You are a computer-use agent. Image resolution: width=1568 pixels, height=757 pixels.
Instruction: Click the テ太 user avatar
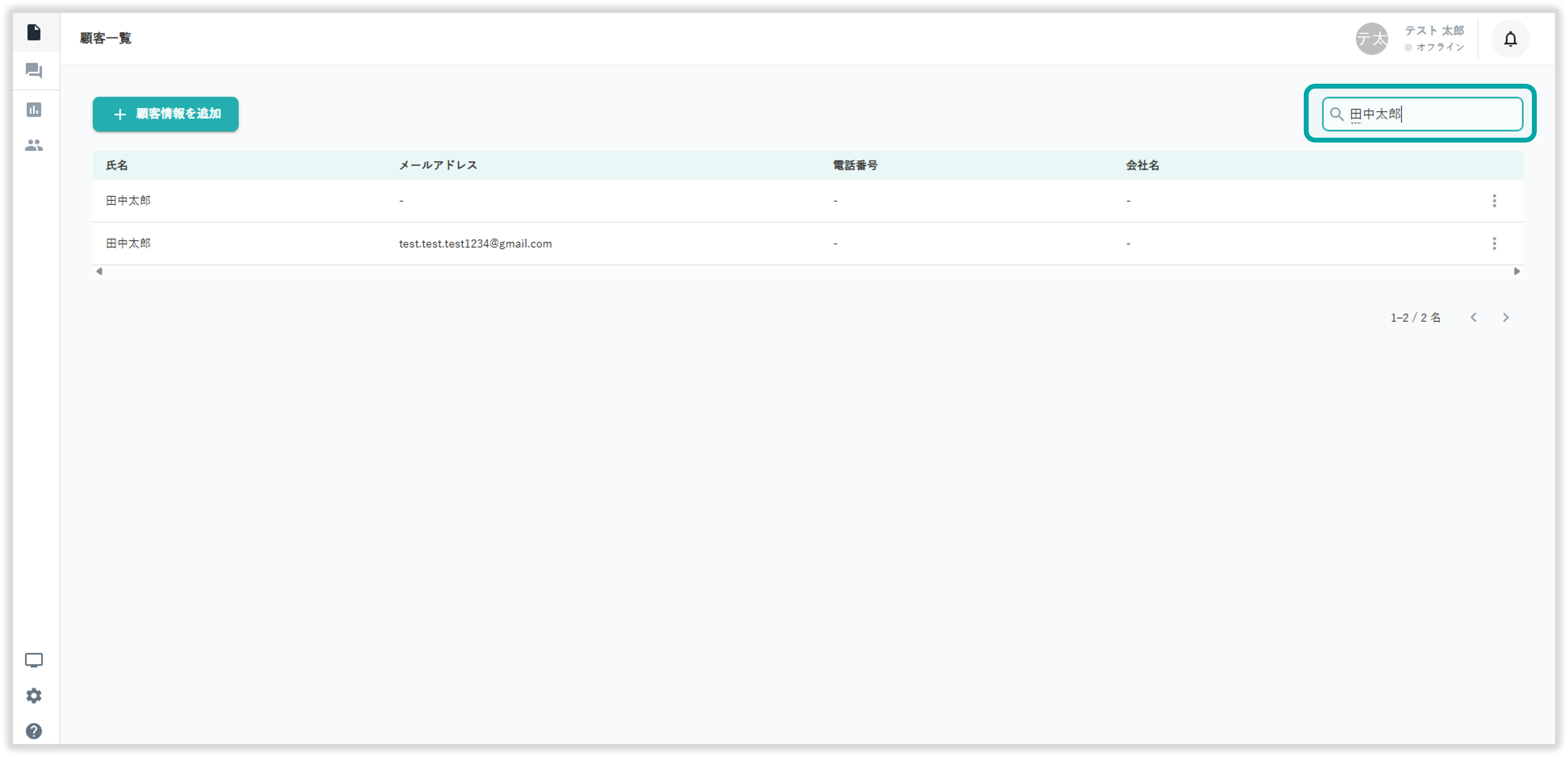pos(1371,39)
